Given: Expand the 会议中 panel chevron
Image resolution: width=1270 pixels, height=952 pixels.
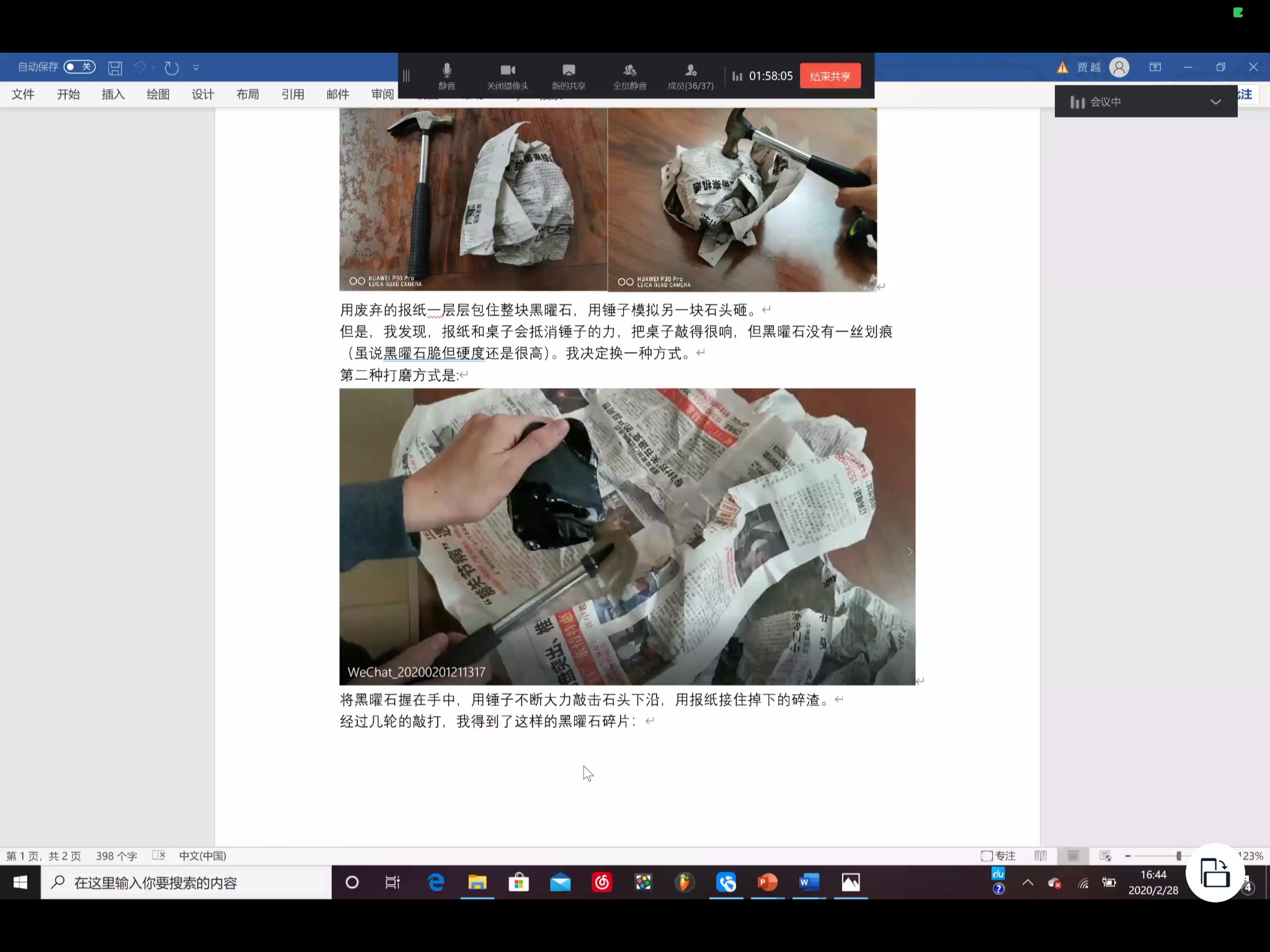Looking at the screenshot, I should click(x=1215, y=102).
